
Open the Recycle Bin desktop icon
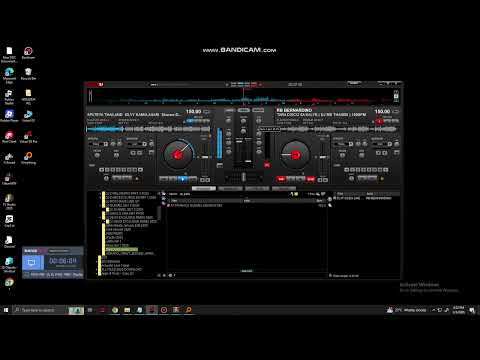[x=28, y=74]
